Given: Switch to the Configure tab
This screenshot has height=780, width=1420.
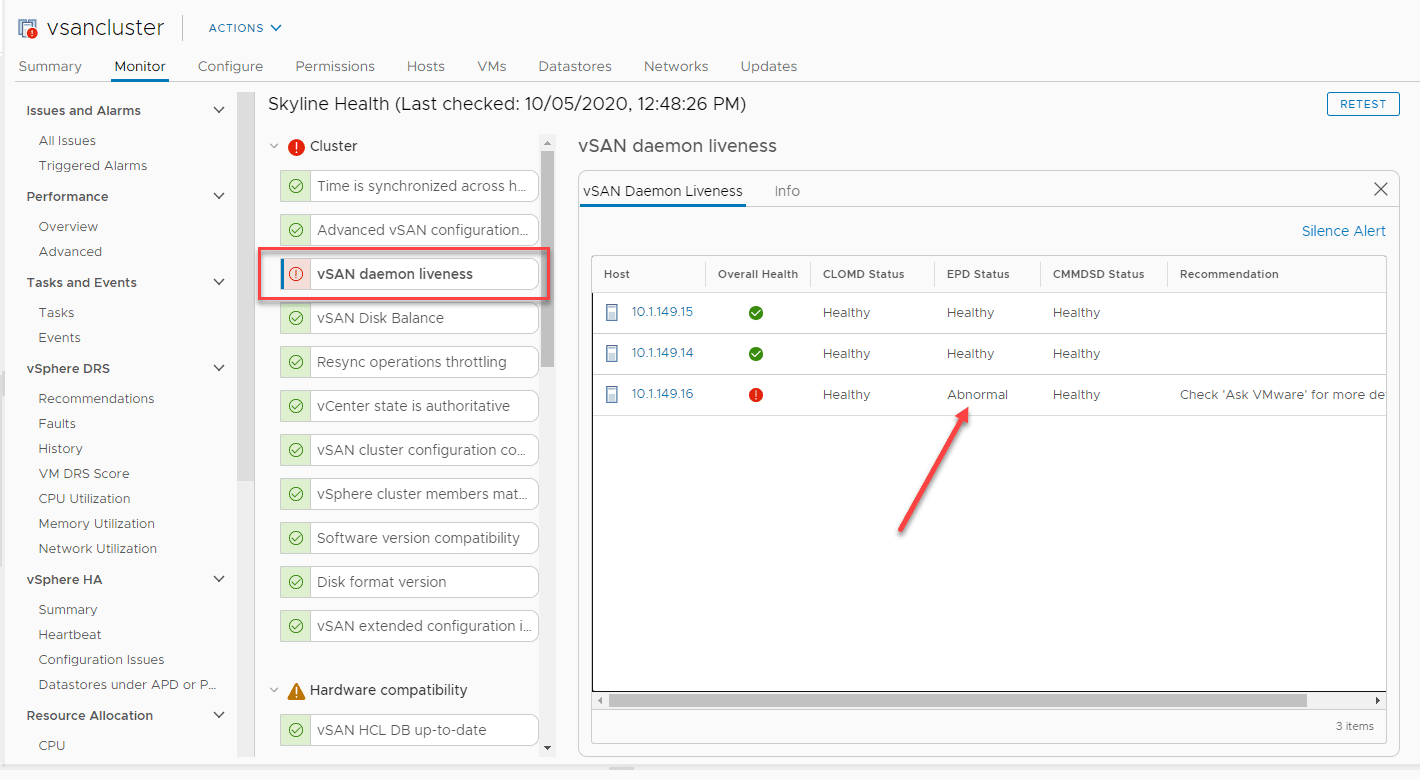Looking at the screenshot, I should click(x=230, y=67).
